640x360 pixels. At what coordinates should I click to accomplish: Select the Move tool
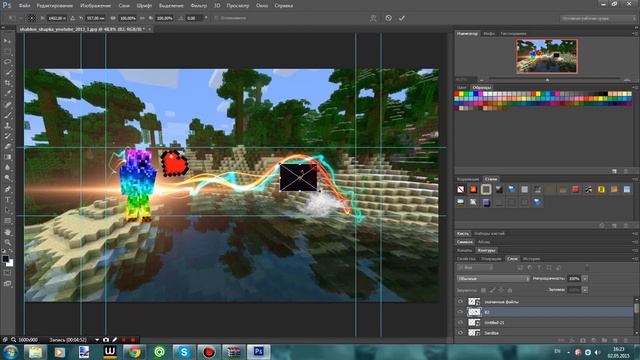[7, 41]
